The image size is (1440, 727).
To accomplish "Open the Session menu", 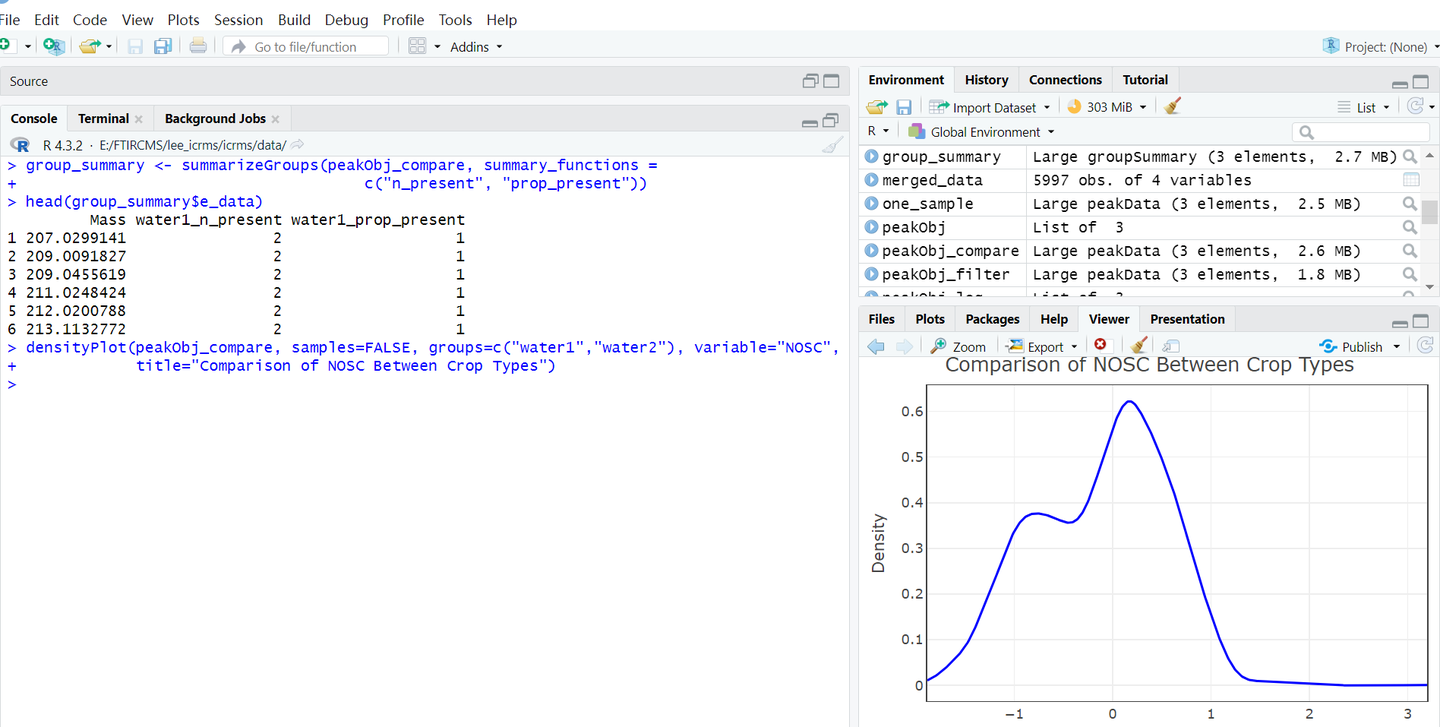I will pos(238,20).
